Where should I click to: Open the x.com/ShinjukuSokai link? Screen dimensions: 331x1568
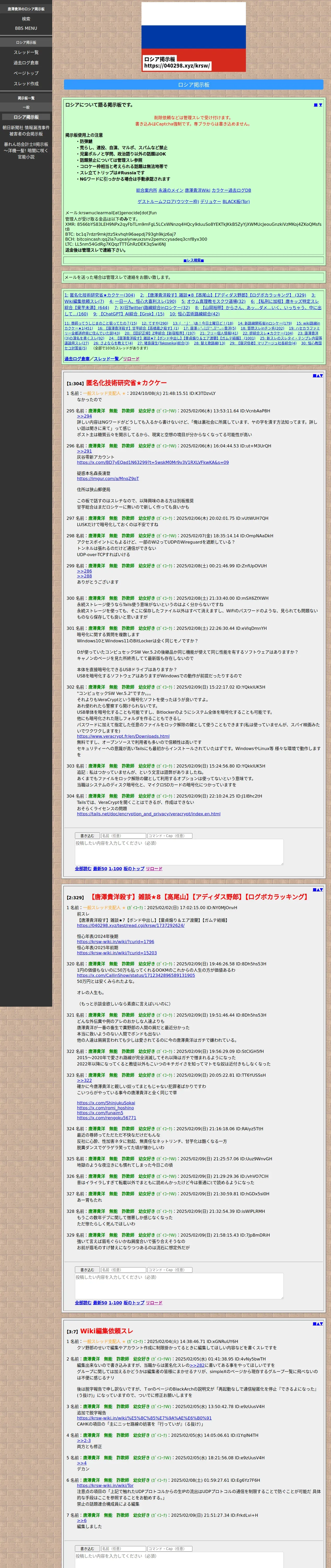(x=106, y=1103)
